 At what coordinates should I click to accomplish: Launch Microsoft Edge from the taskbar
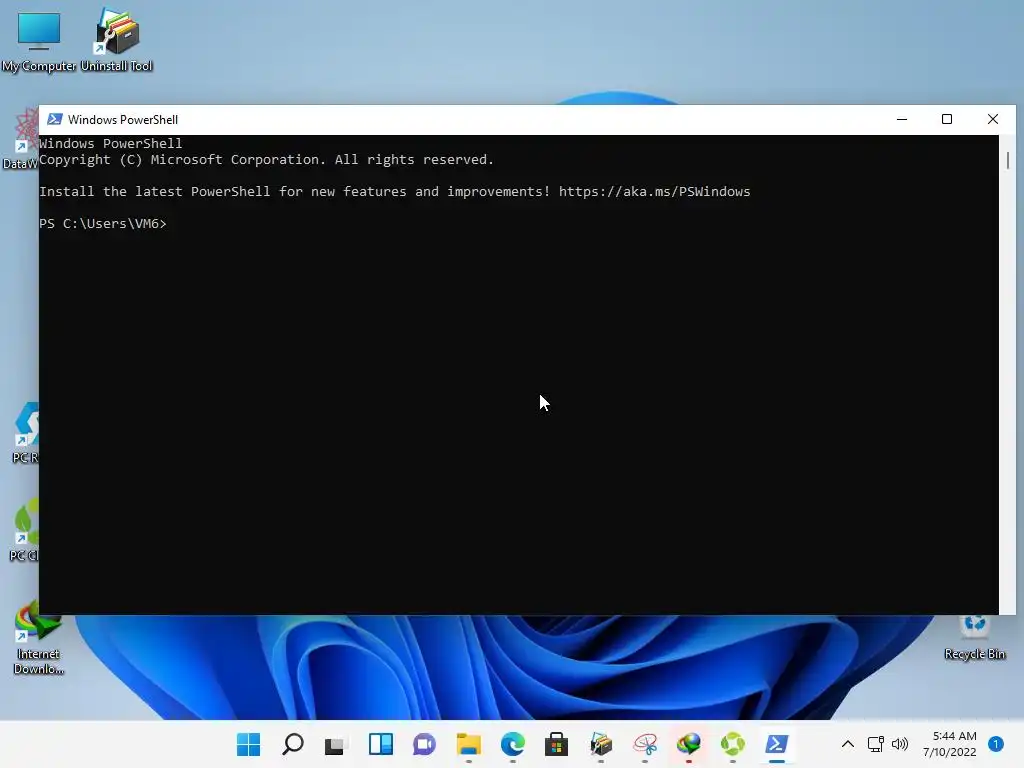pos(513,744)
